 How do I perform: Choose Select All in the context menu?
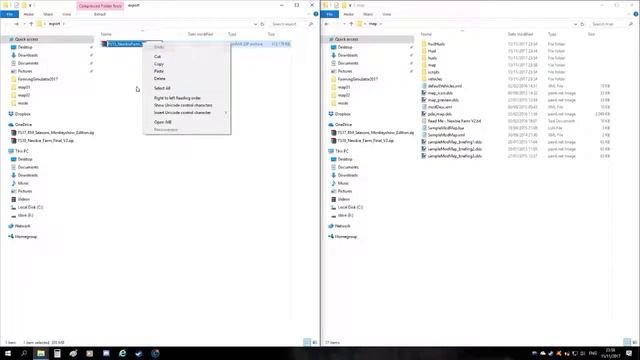click(x=162, y=88)
